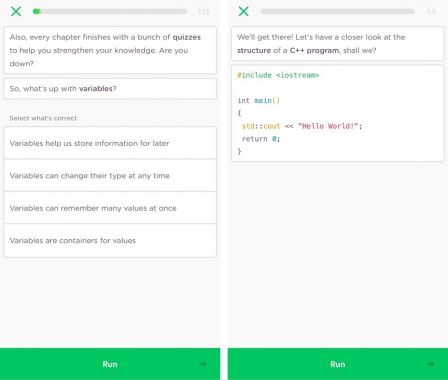Viewport: 448px width, 380px height.
Task: Click the arrow icon on the right Run bar
Action: [431, 364]
